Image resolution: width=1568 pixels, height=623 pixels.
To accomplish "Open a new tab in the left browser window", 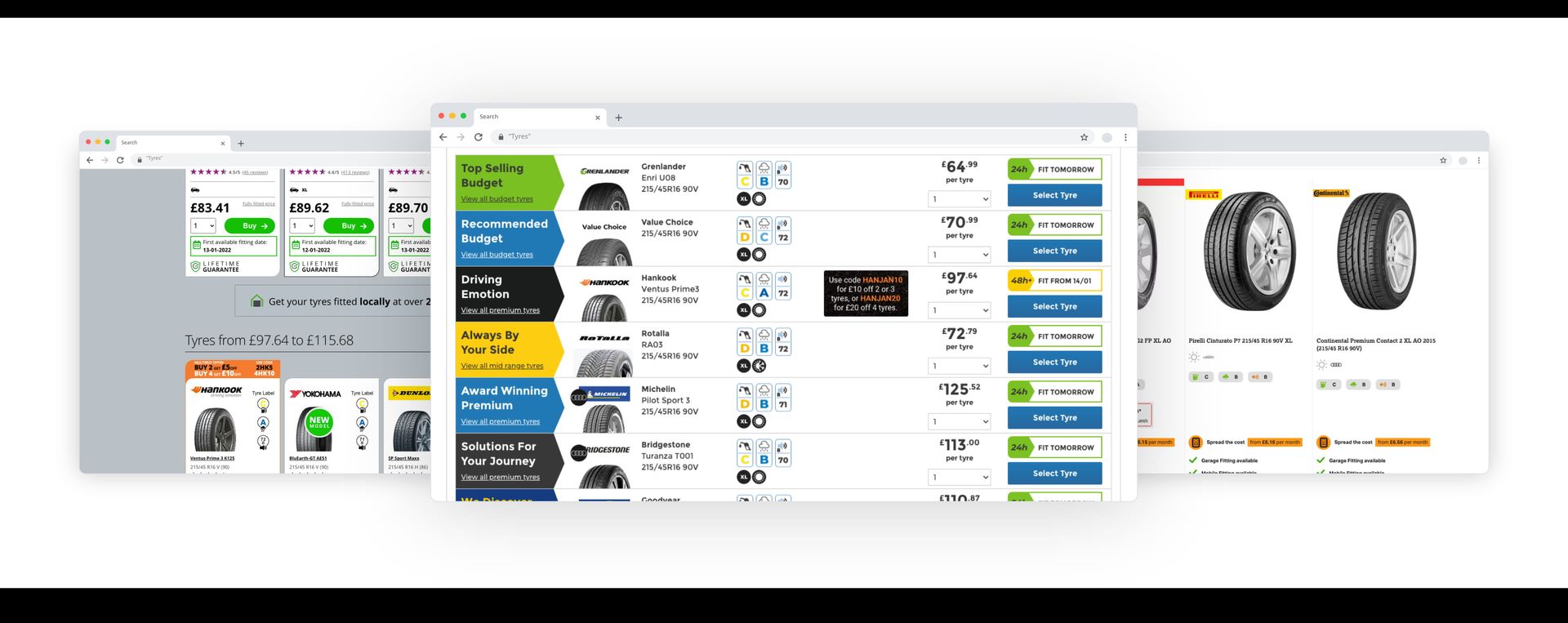I will click(x=241, y=144).
